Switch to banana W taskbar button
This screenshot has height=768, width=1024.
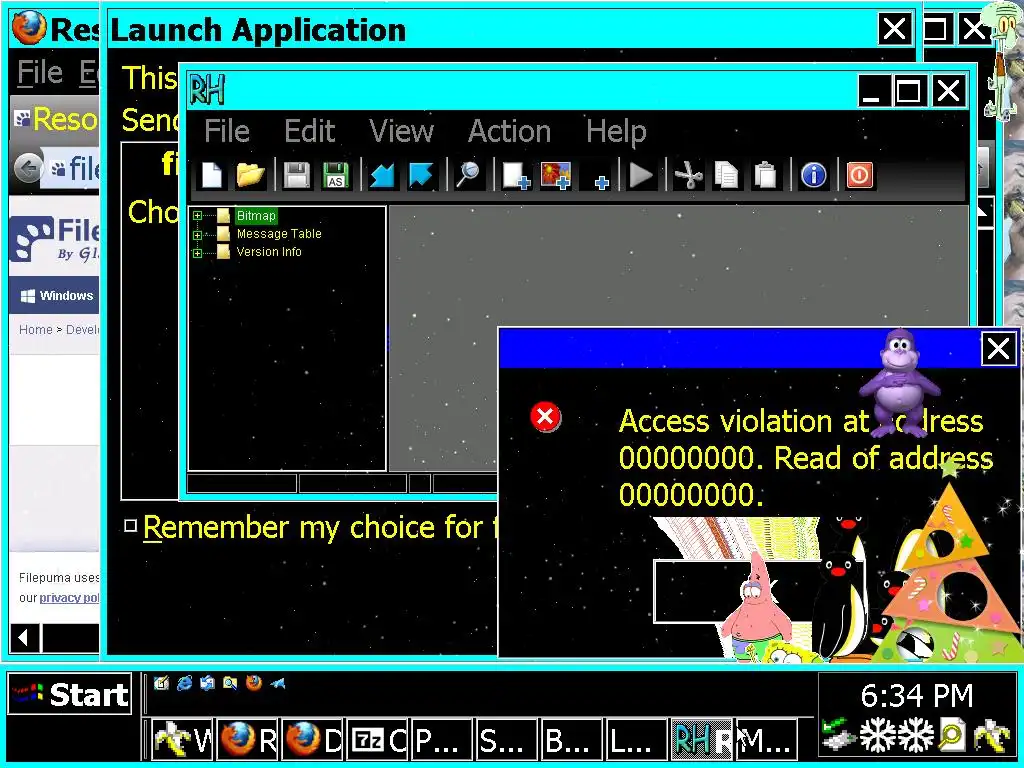click(x=182, y=740)
